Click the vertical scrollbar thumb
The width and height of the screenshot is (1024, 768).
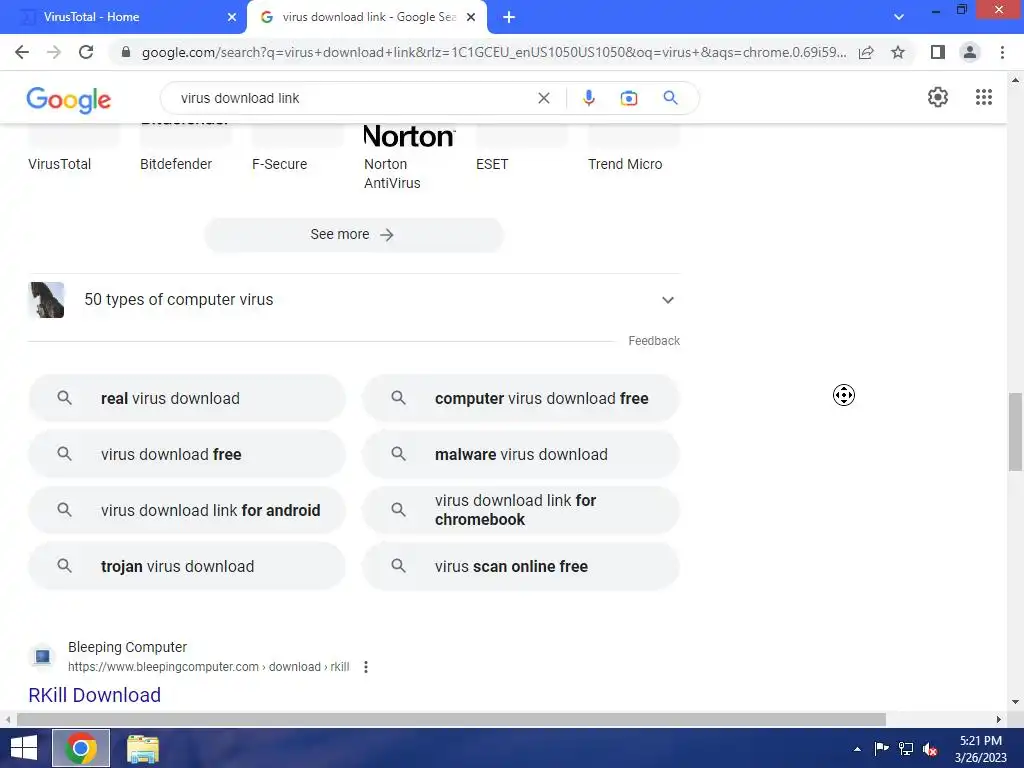pyautogui.click(x=1015, y=432)
